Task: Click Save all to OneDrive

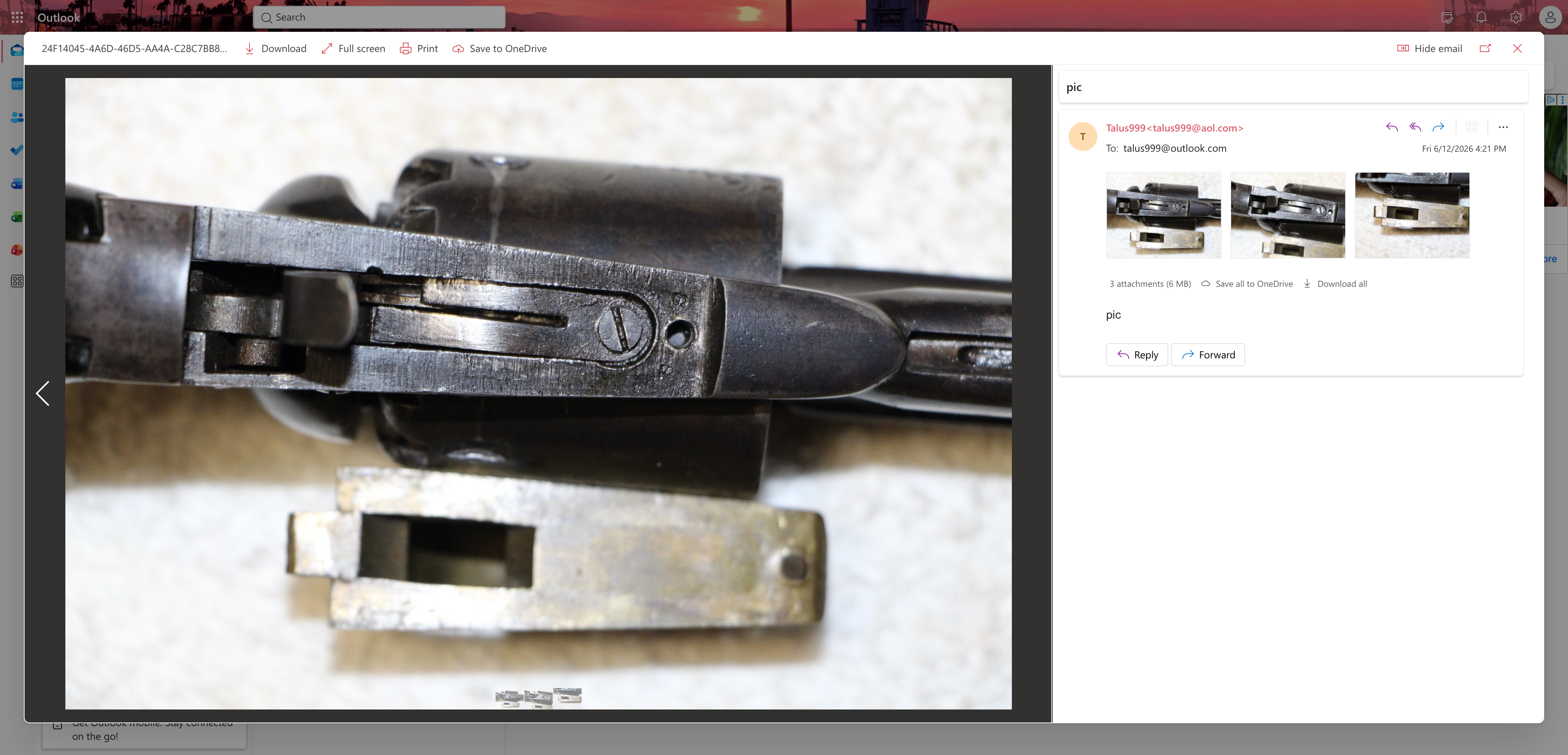Action: tap(1247, 284)
